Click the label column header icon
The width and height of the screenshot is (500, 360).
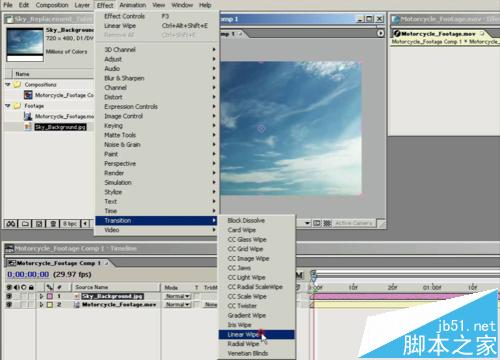(49, 287)
